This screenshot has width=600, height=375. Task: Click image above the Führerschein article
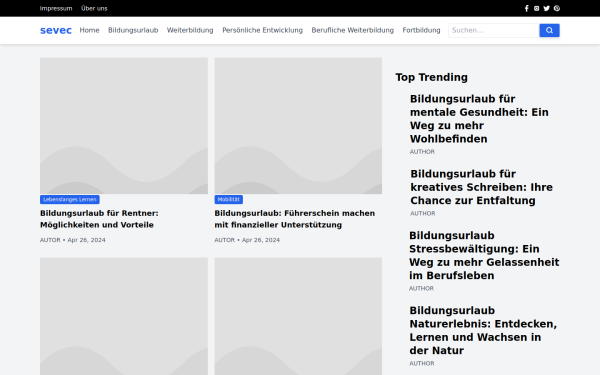click(x=298, y=126)
